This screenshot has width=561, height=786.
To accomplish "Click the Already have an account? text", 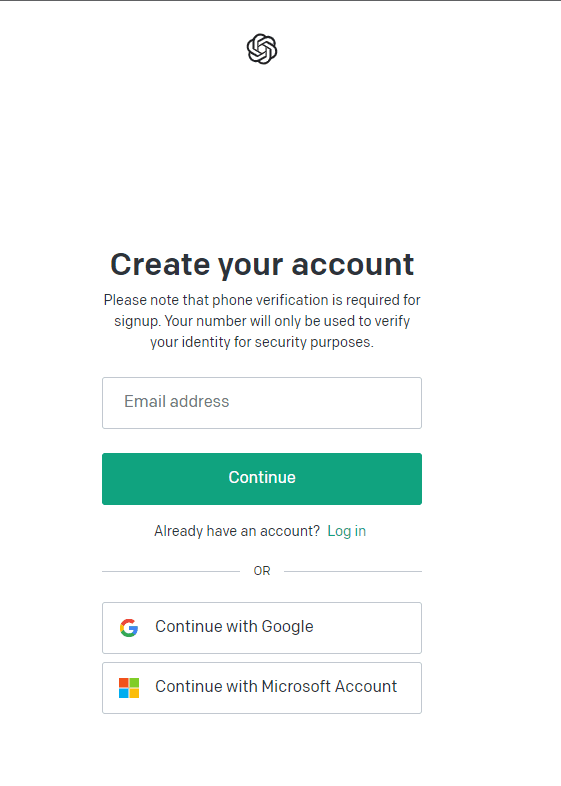I will 237,531.
